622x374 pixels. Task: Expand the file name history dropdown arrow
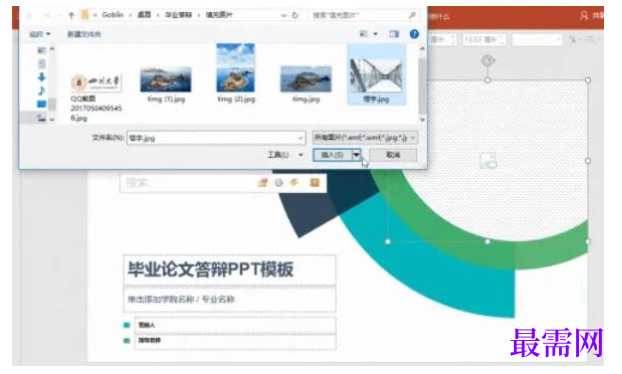300,138
